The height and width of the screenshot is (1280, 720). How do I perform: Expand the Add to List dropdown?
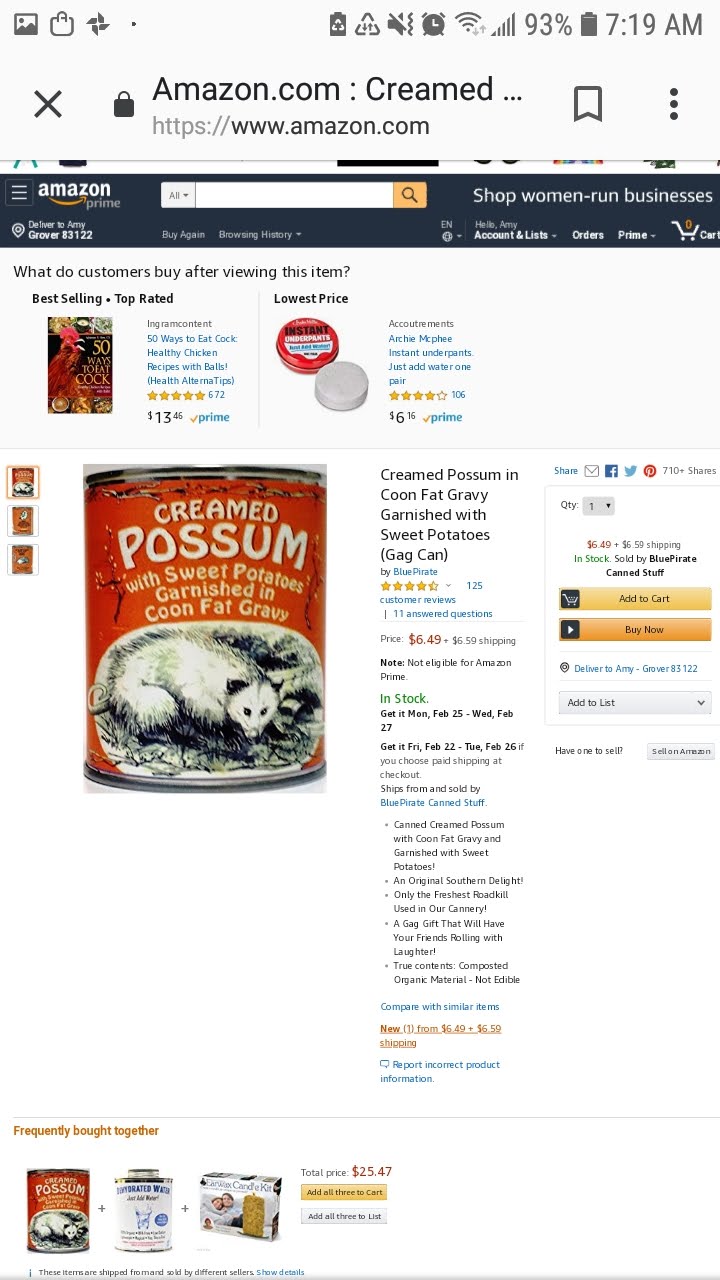(635, 703)
